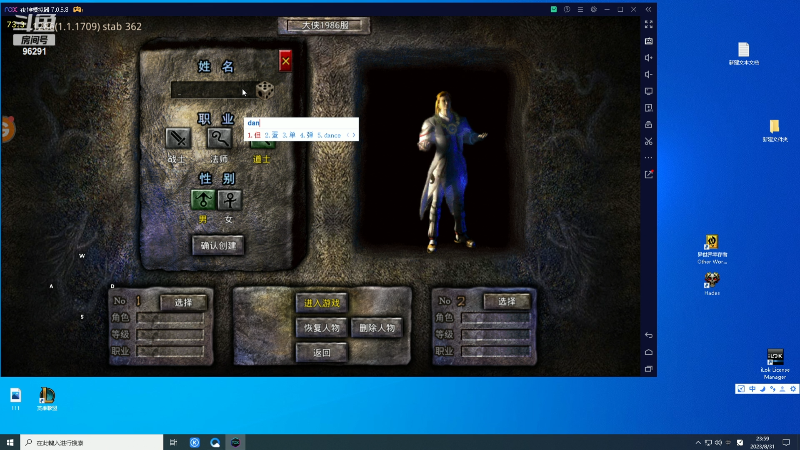Open the 111 file on desktop

[15, 399]
